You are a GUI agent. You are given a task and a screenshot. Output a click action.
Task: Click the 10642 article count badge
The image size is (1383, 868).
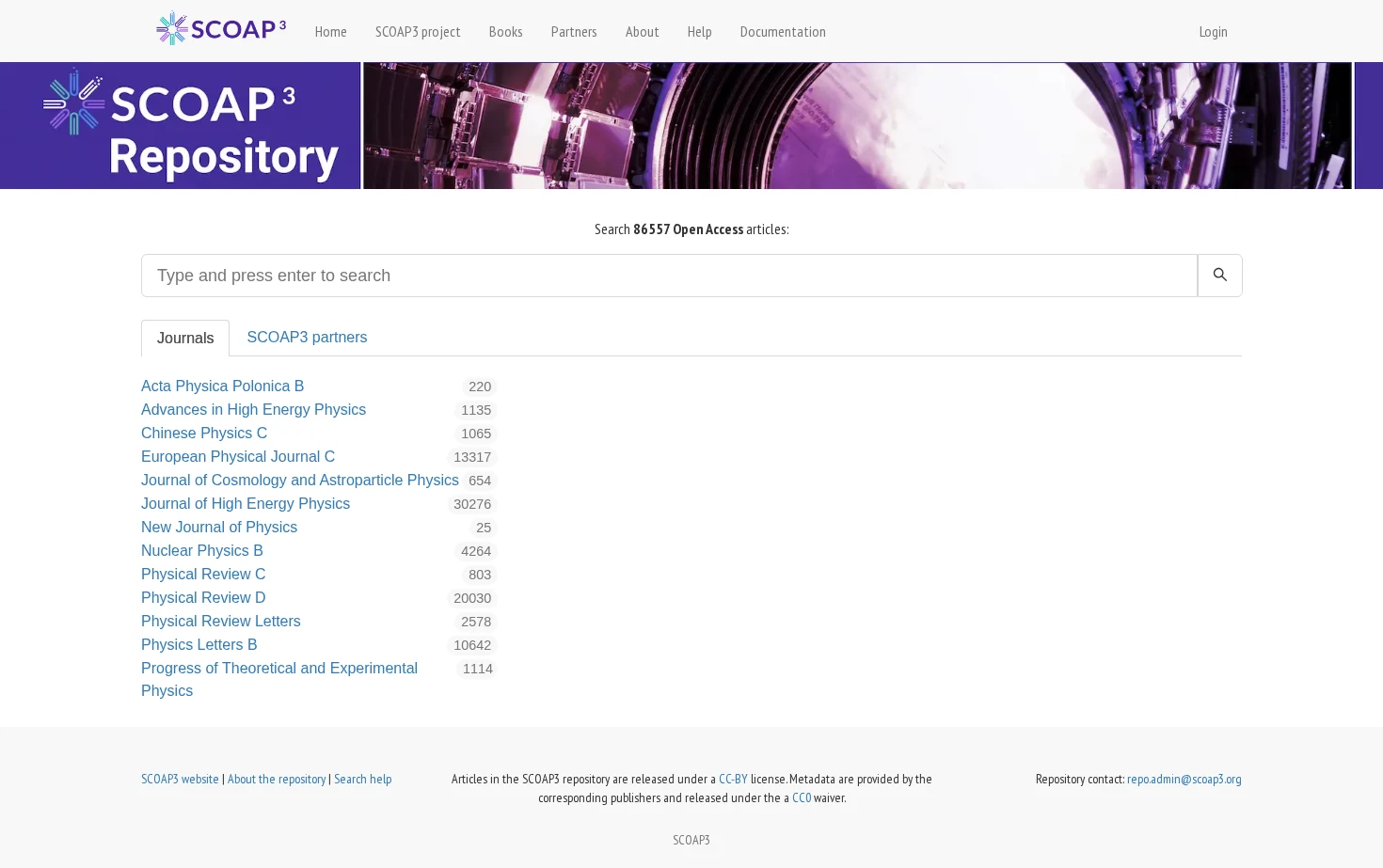(x=472, y=645)
